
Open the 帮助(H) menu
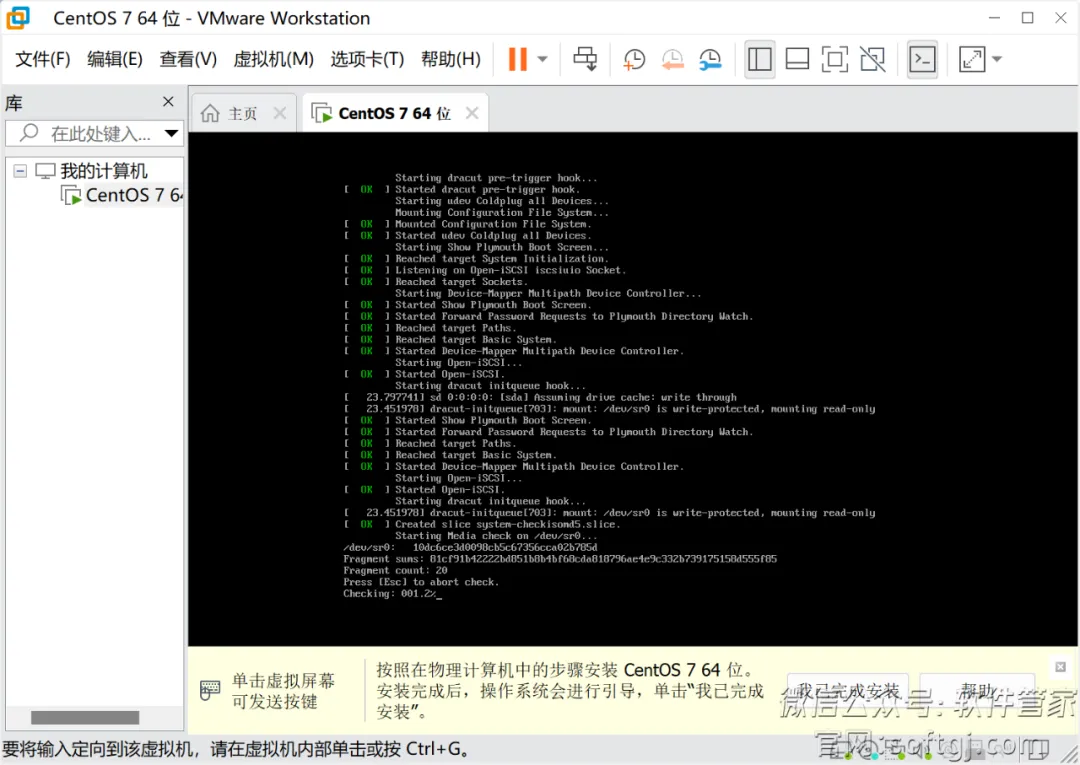click(450, 59)
